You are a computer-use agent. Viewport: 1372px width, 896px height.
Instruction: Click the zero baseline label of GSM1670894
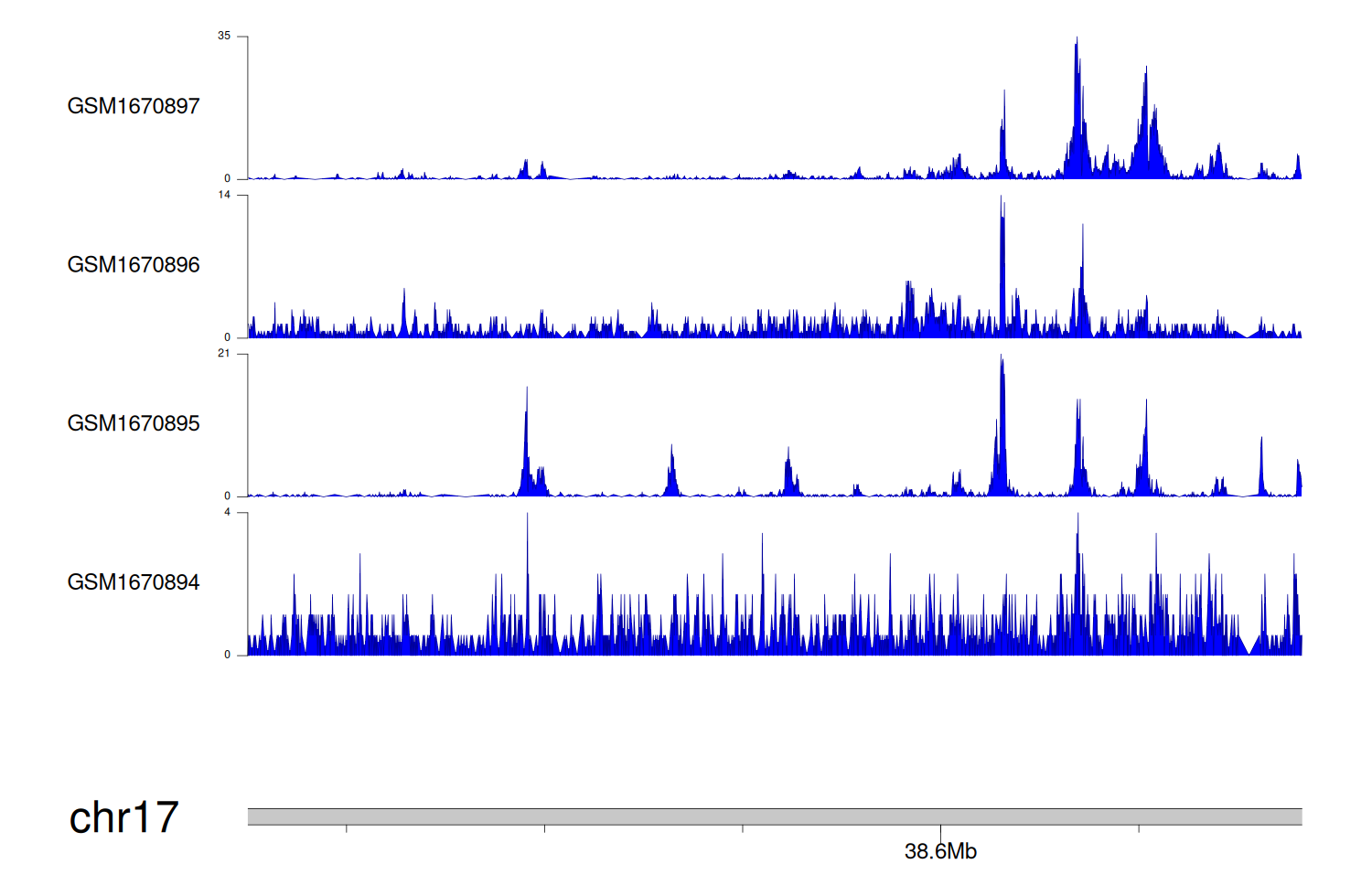pos(228,655)
